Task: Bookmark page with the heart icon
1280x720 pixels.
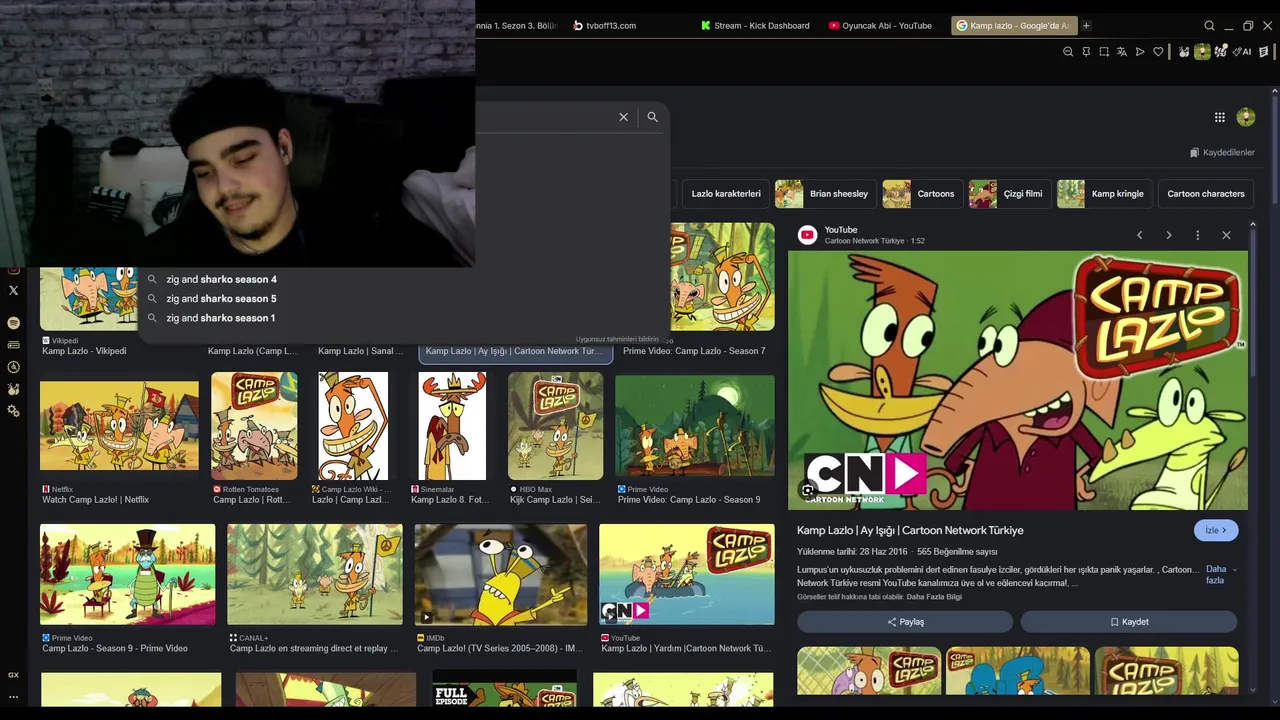Action: pos(1158,52)
